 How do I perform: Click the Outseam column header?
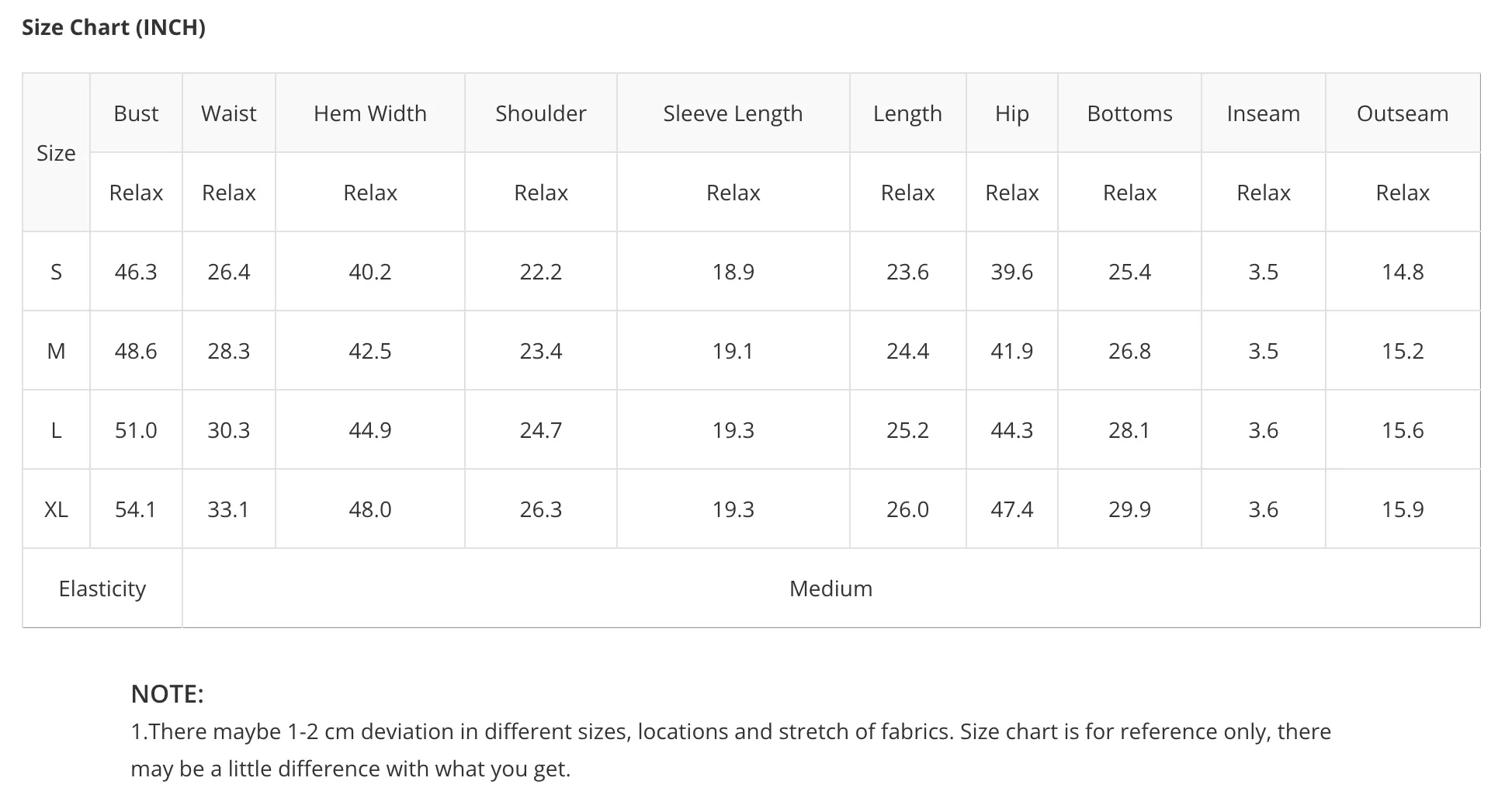pyautogui.click(x=1403, y=113)
